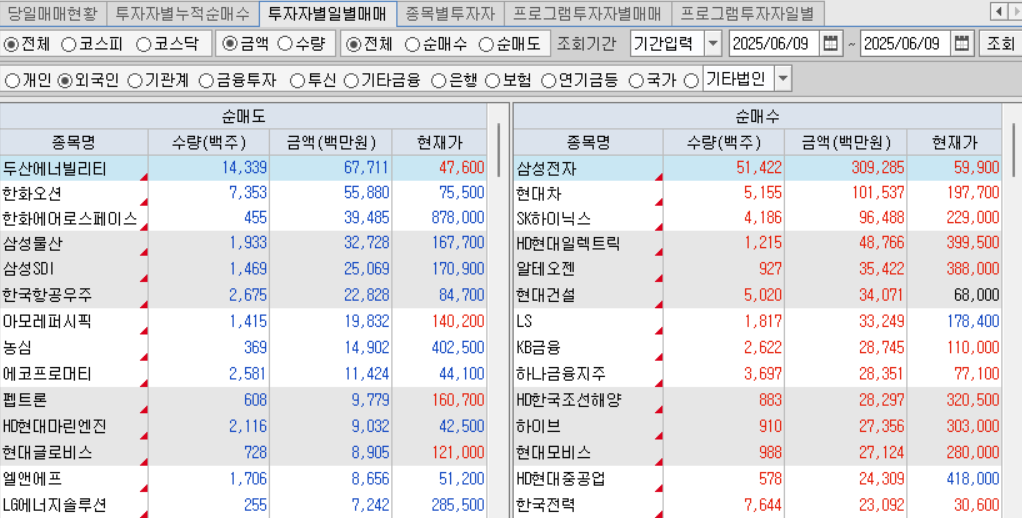Image resolution: width=1022 pixels, height=518 pixels.
Task: Select the 삼성물산 stock row
Action: [244, 243]
